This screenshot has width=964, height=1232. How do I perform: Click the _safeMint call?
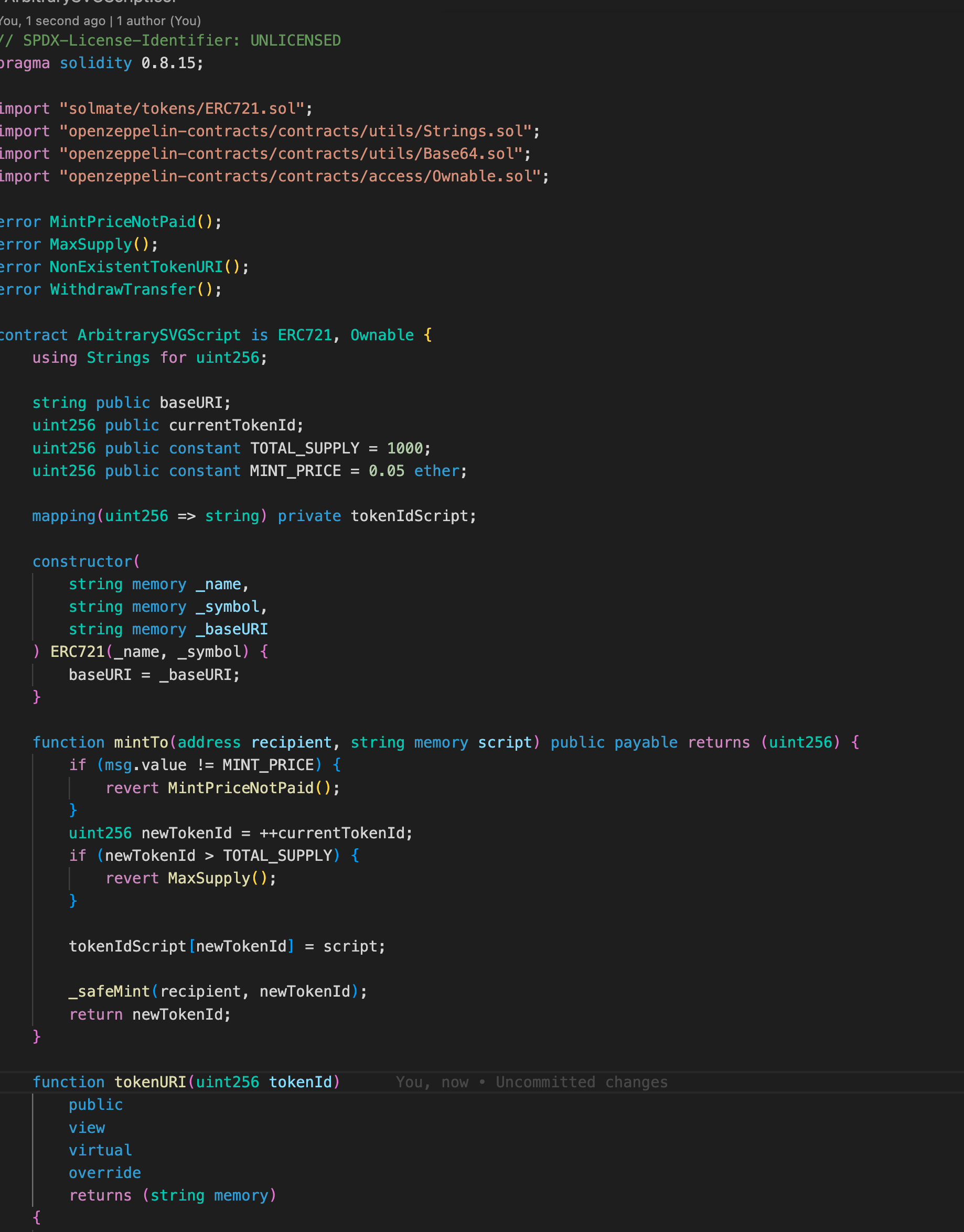click(x=218, y=992)
